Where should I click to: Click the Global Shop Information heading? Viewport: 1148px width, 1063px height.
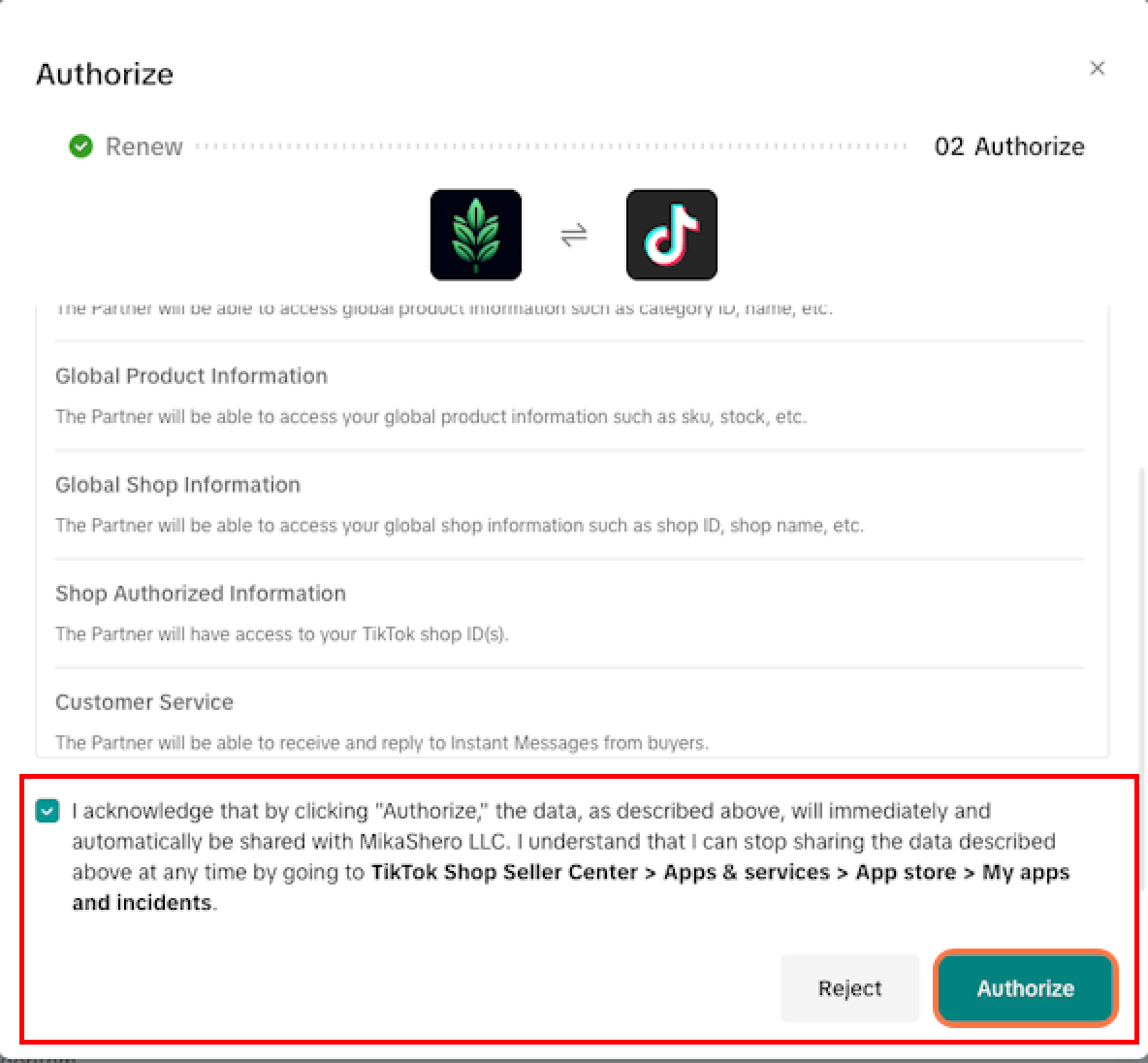coord(177,485)
